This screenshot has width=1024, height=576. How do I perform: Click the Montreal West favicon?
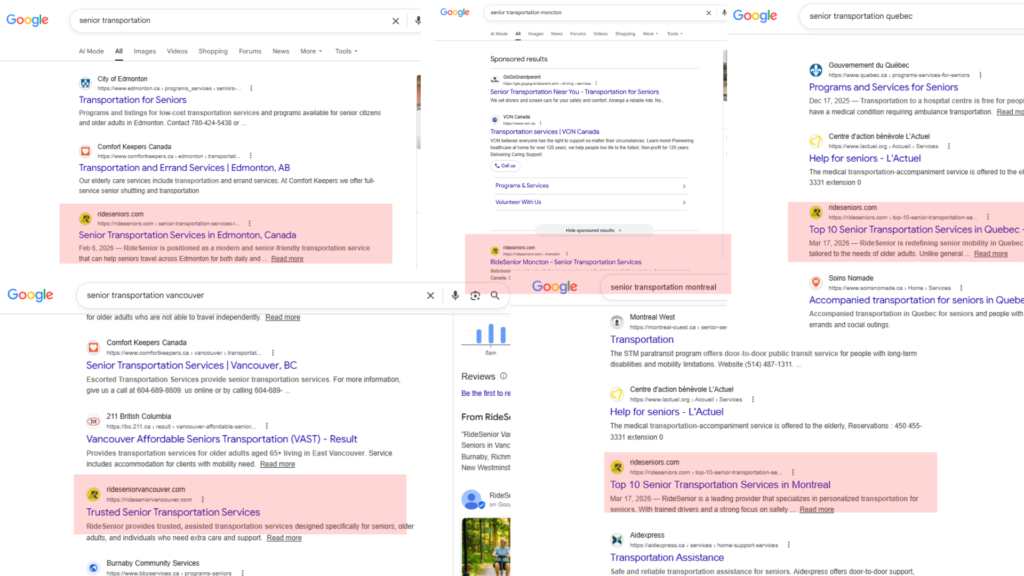616,322
